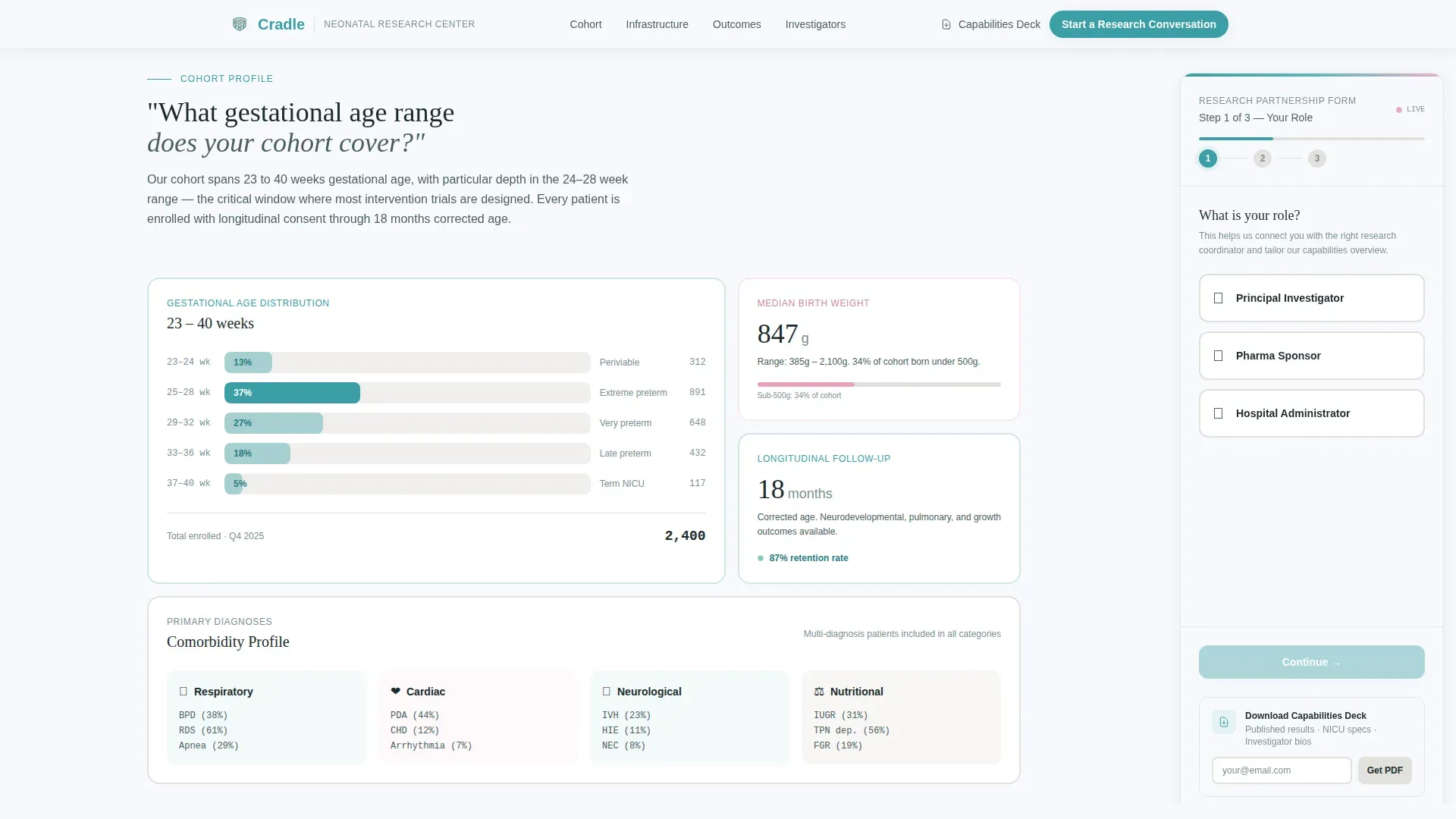Click the 37% Extreme preterm bar
1456x819 pixels.
tap(292, 393)
